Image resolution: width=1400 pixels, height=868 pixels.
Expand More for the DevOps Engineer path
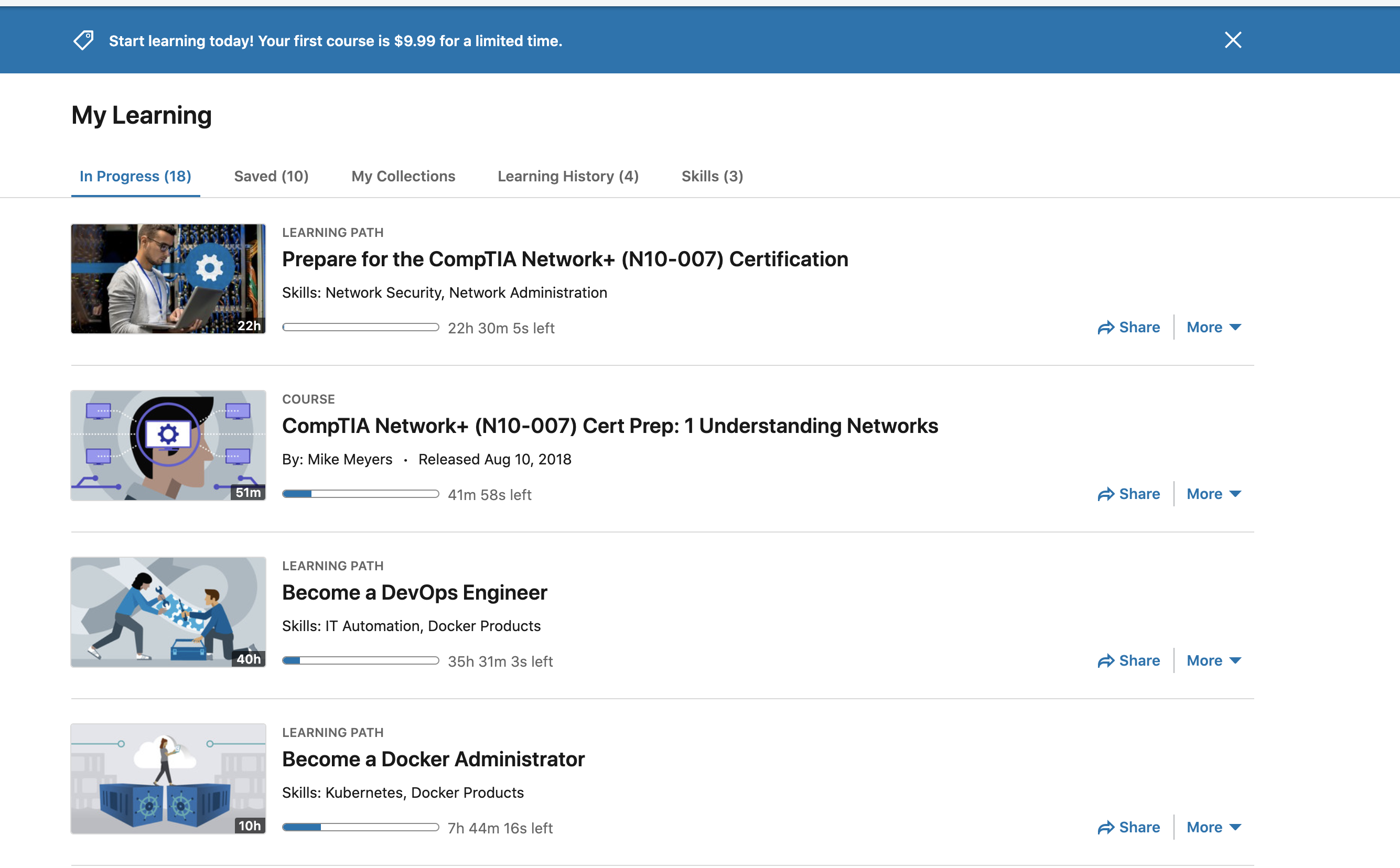point(1213,660)
